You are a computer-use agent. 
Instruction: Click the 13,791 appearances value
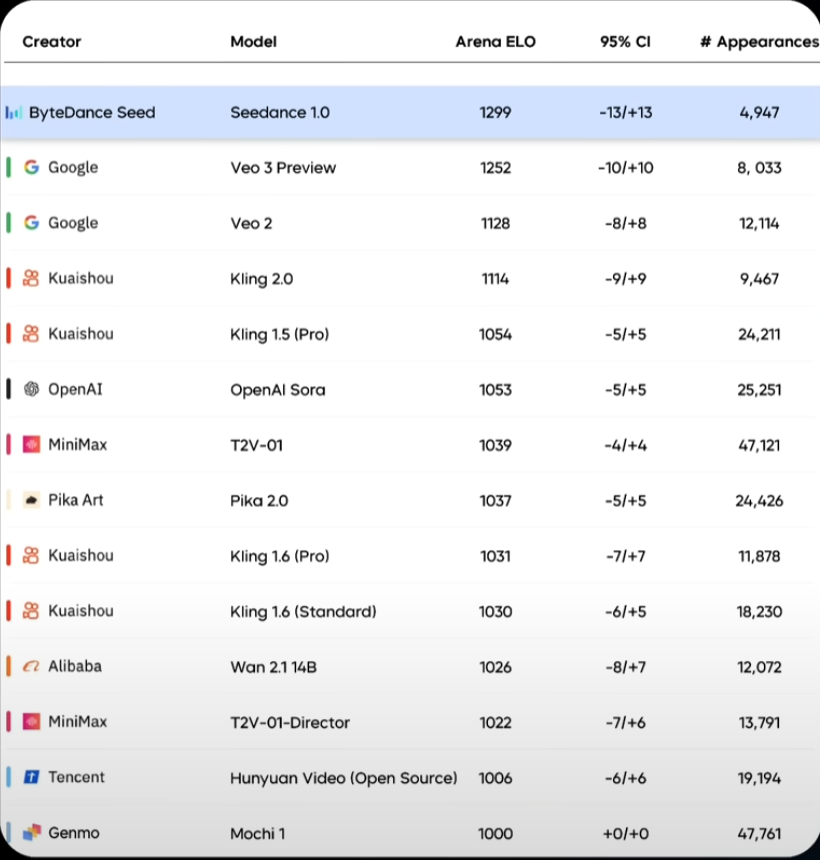pyautogui.click(x=759, y=723)
